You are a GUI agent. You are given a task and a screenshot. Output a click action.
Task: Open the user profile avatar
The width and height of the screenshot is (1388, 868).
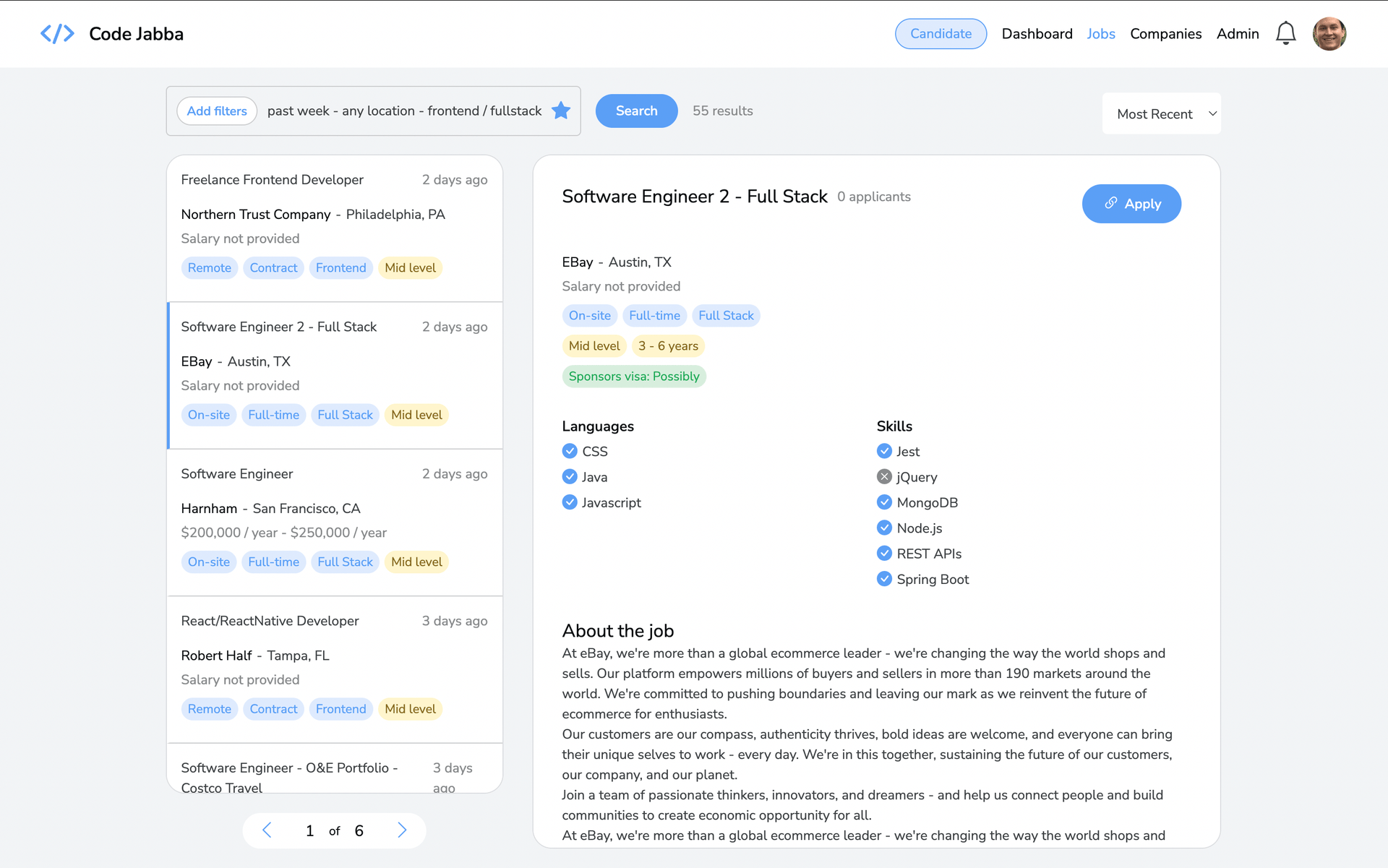click(x=1329, y=34)
